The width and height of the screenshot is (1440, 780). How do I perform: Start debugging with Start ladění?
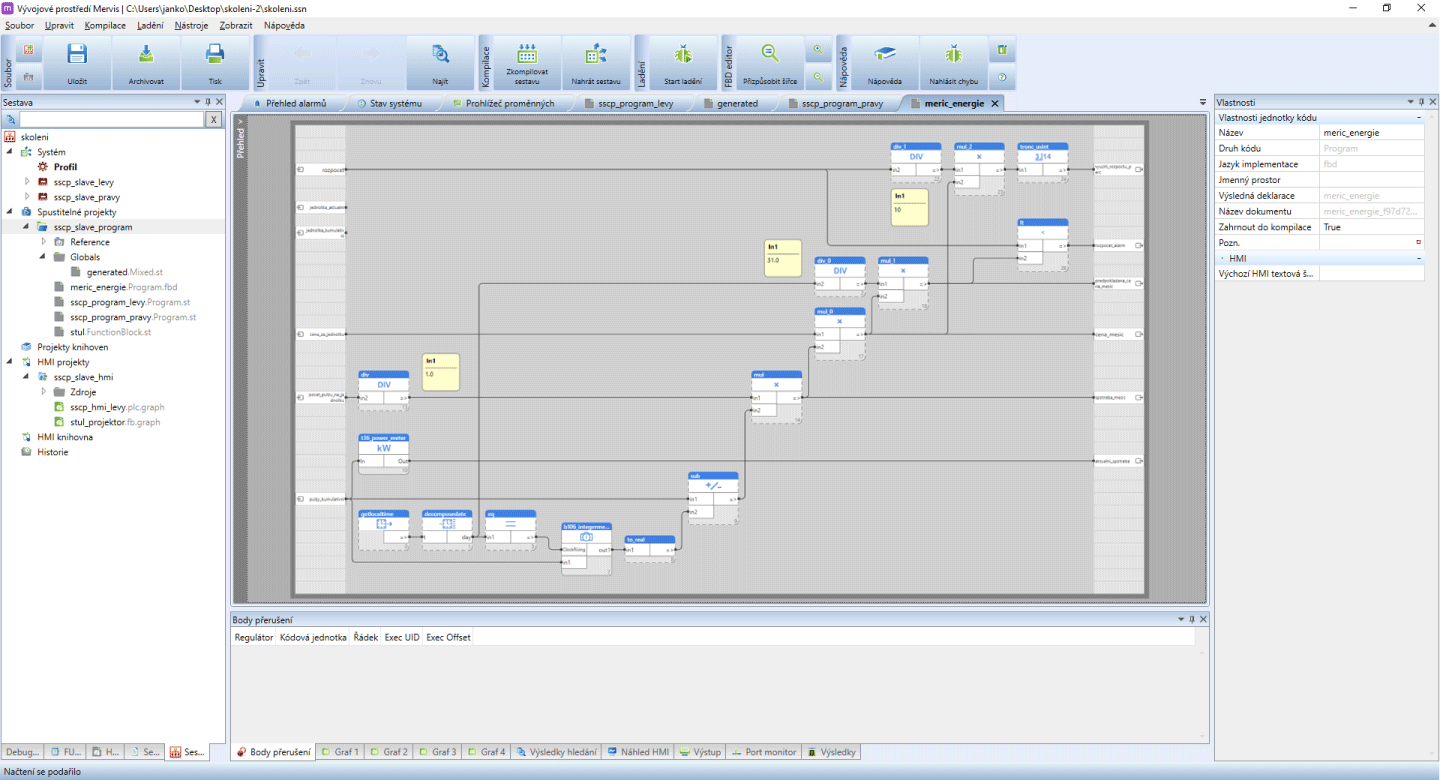pyautogui.click(x=683, y=56)
